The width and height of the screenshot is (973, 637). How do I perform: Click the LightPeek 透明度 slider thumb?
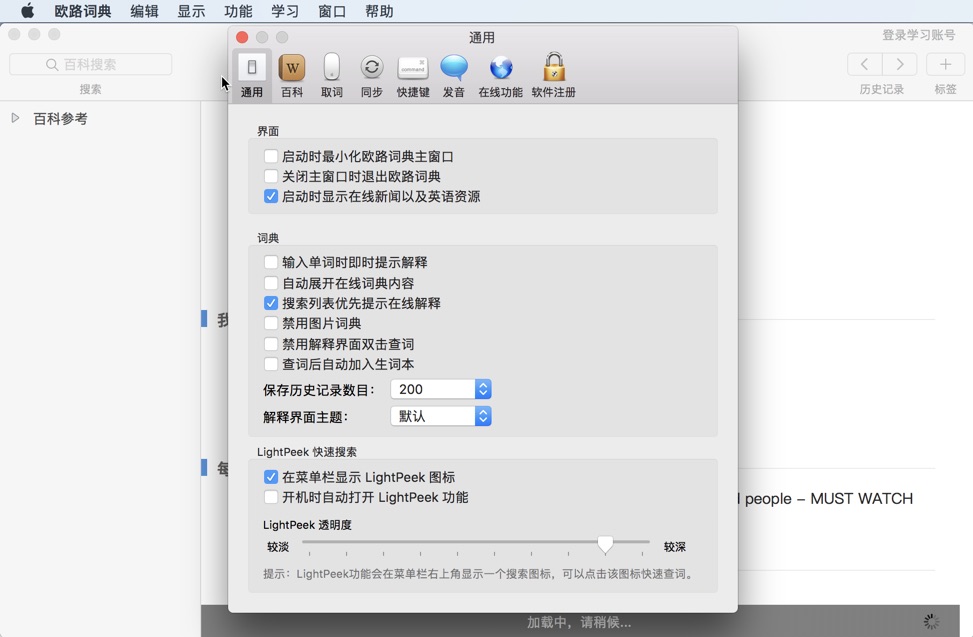pyautogui.click(x=605, y=545)
